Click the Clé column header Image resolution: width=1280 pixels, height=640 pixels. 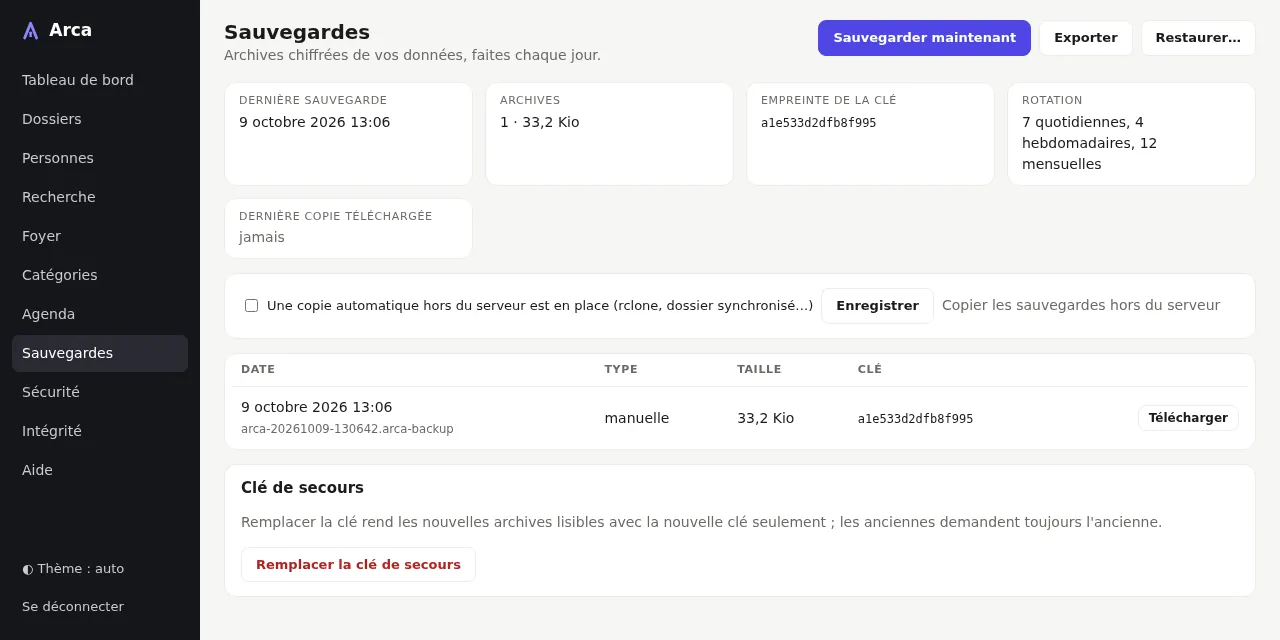(x=870, y=369)
